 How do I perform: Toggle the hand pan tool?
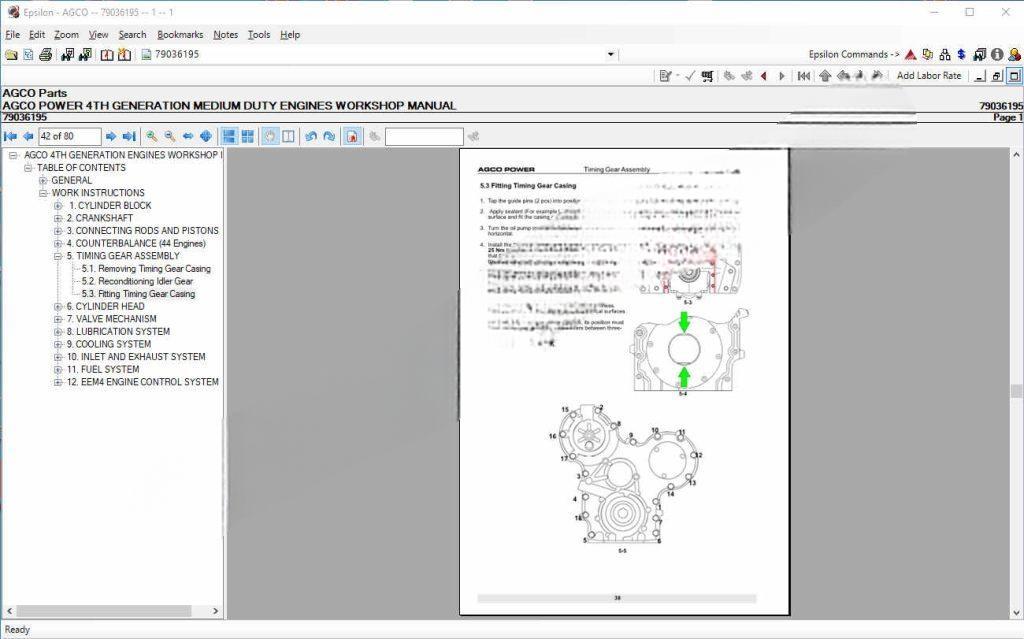point(270,136)
